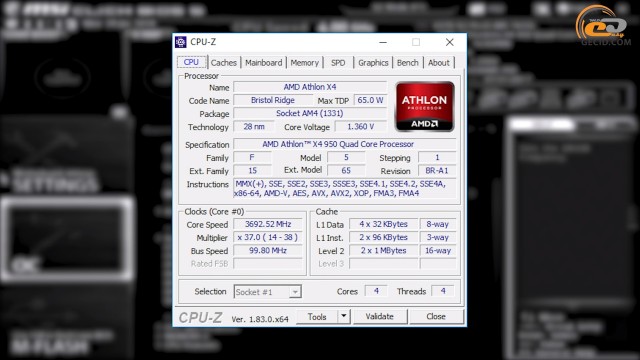640x360 pixels.
Task: Click the Threads value '4'
Action: coord(443,291)
